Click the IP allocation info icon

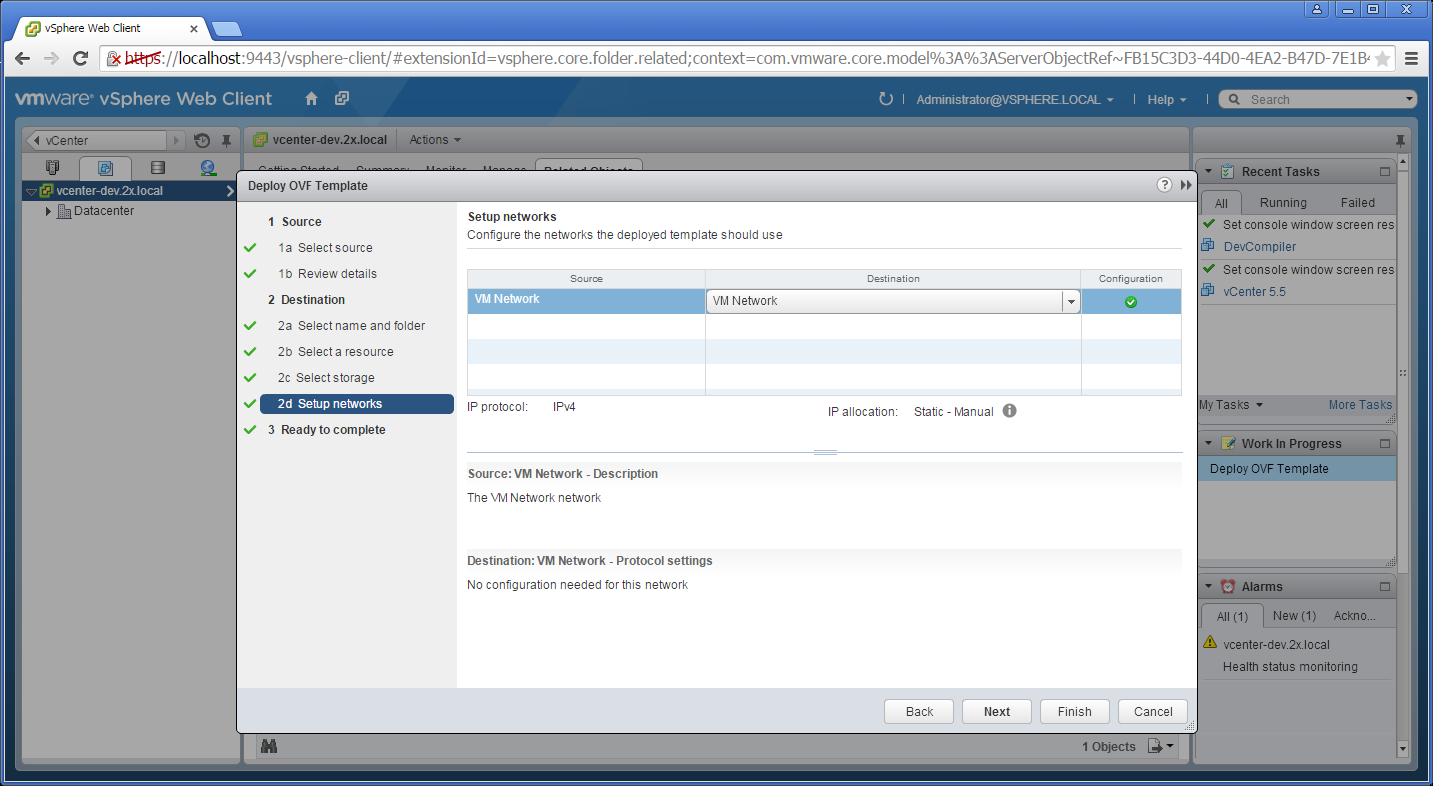click(x=1010, y=411)
